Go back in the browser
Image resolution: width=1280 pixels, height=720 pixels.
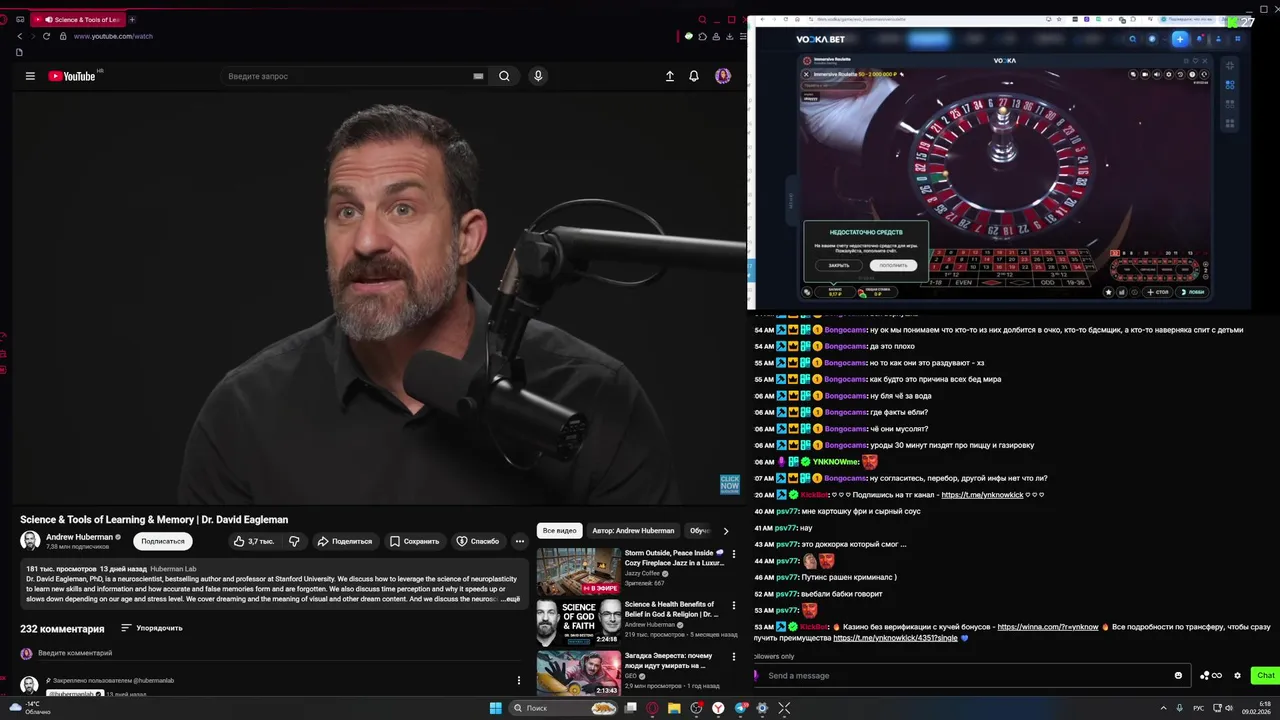coord(19,36)
